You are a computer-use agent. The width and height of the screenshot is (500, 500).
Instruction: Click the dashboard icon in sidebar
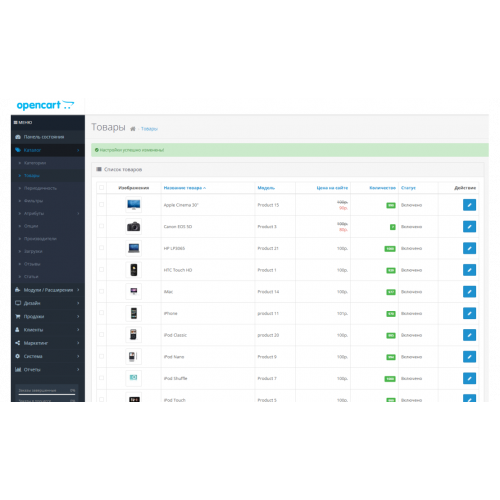coord(18,137)
